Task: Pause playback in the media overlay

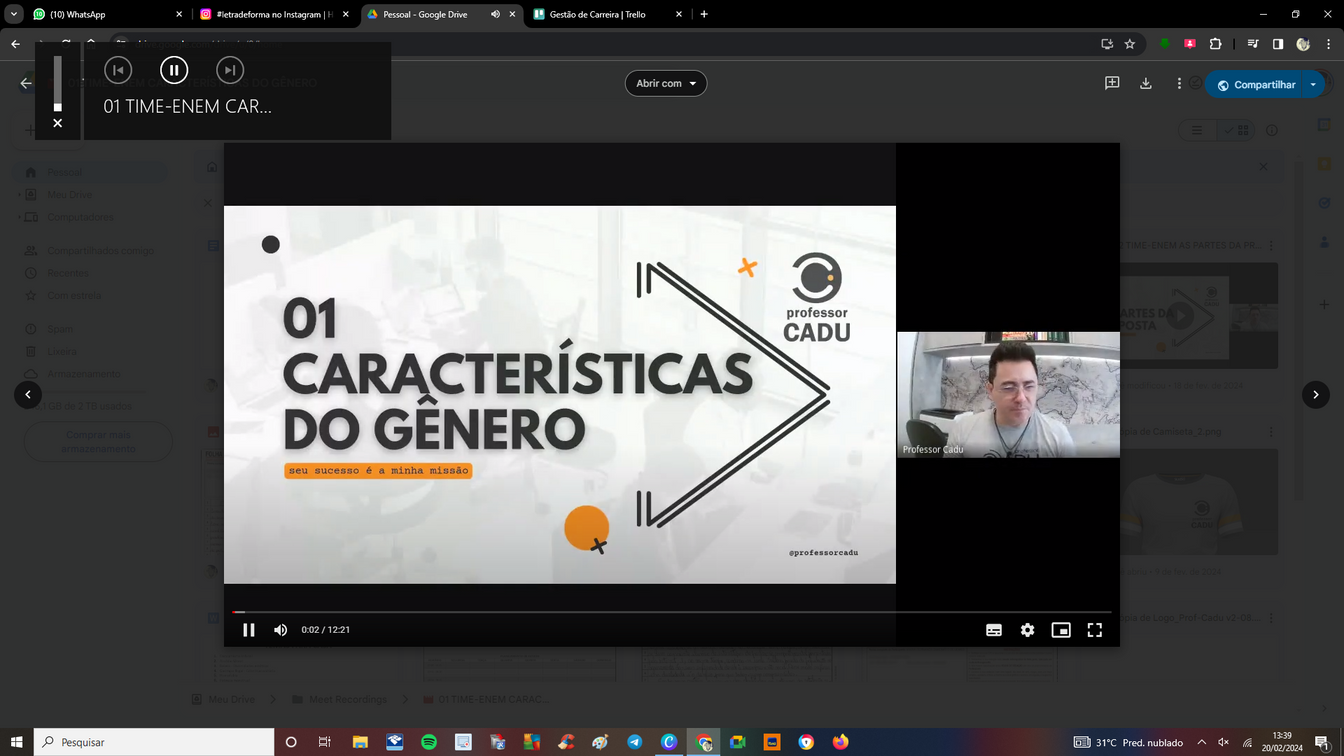Action: pos(174,70)
